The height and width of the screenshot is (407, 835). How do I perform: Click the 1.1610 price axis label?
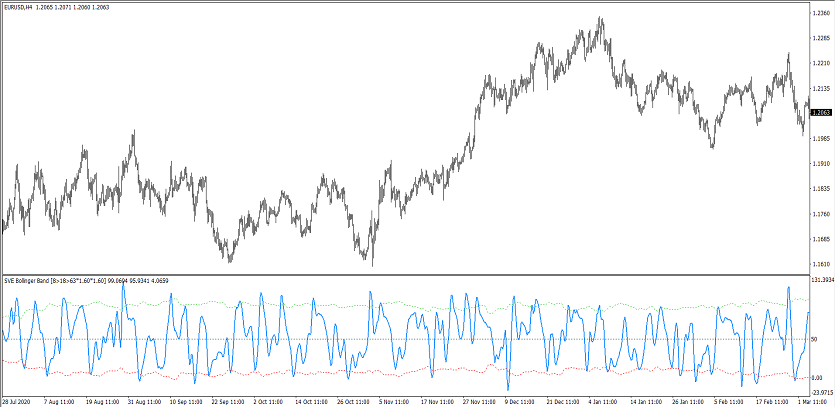821,264
